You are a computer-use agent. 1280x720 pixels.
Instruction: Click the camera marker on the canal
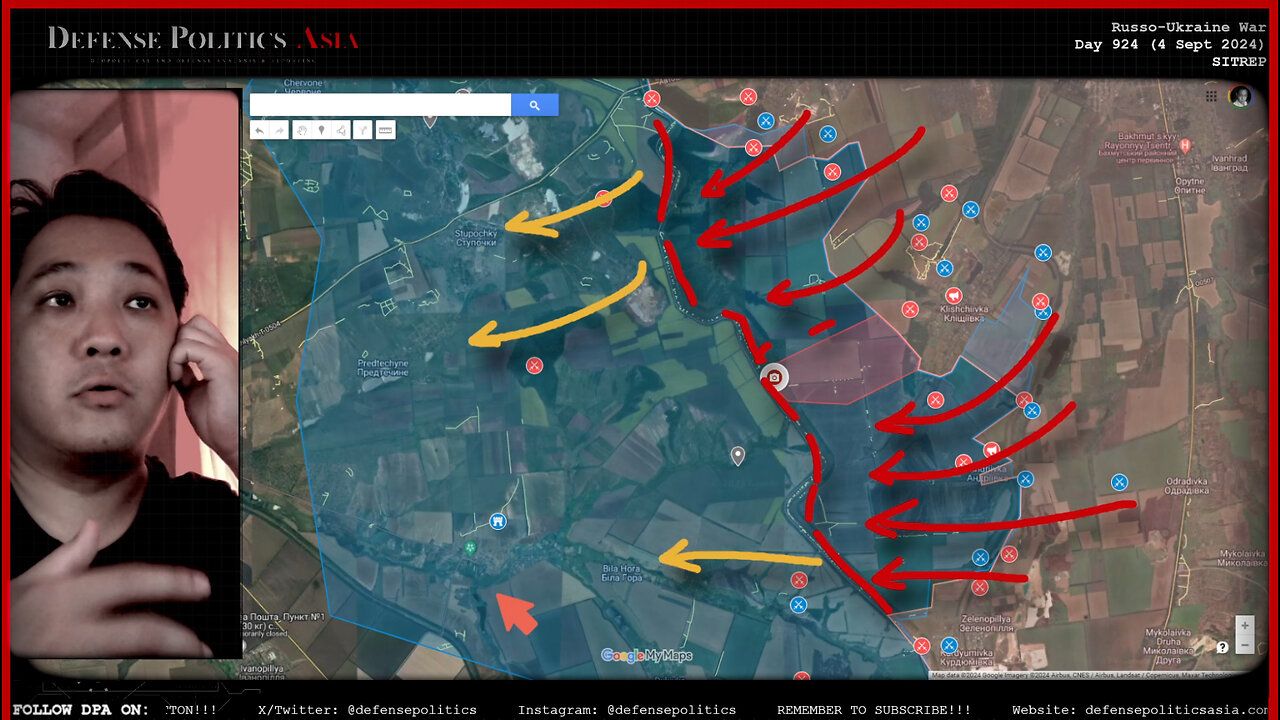pos(773,377)
